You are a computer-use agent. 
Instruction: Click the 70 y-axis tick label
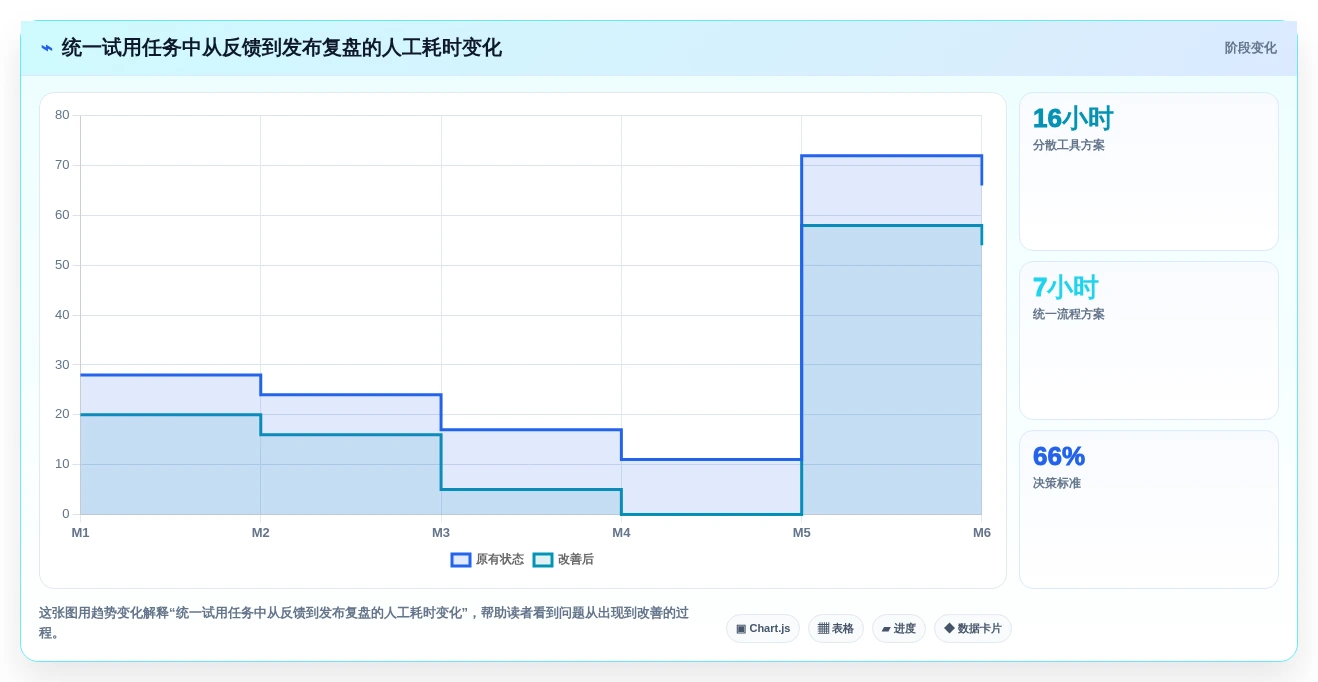(x=62, y=165)
